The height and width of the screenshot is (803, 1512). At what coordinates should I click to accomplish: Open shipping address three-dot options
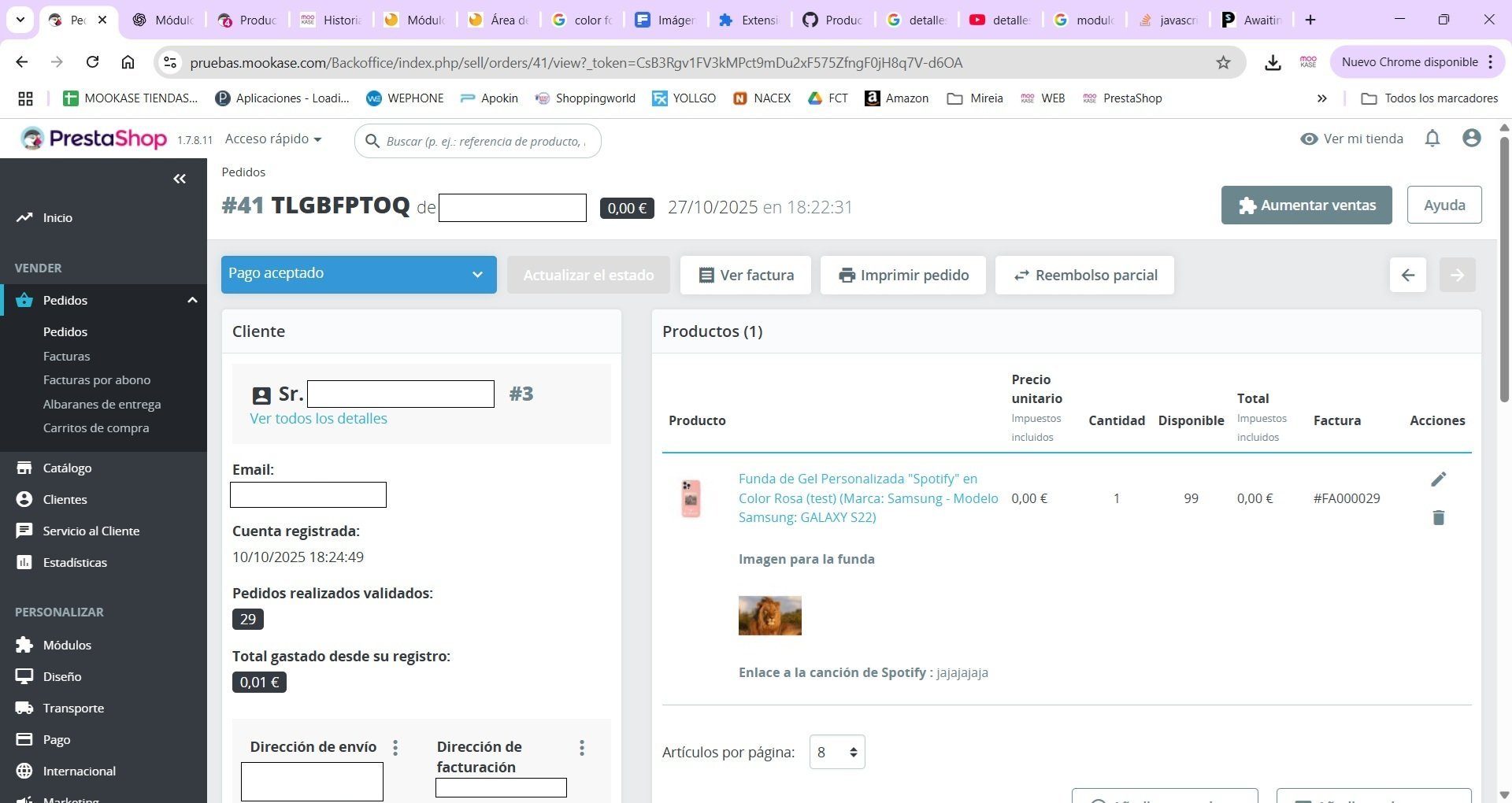[395, 747]
